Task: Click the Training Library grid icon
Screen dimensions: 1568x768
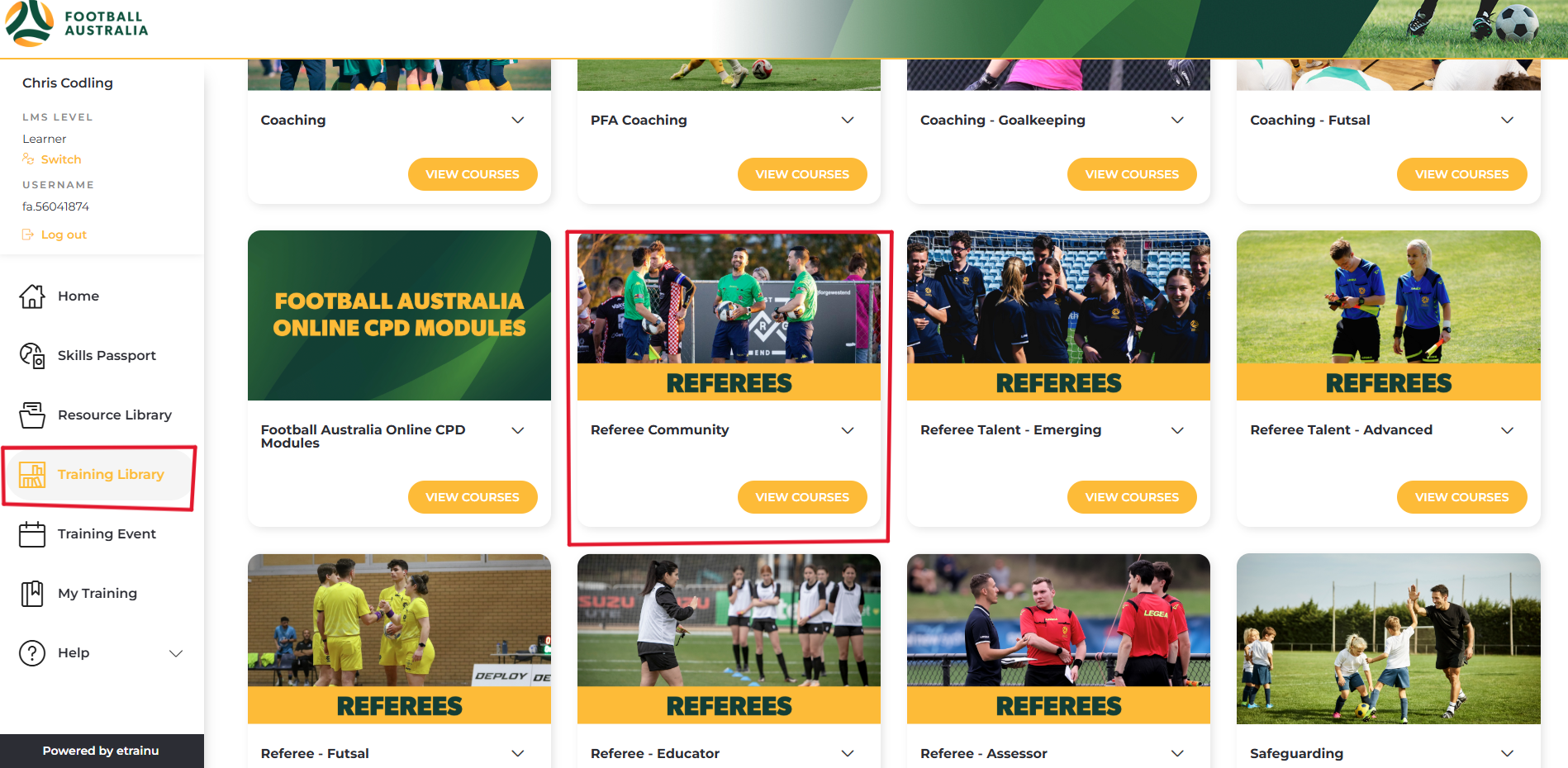Action: pyautogui.click(x=32, y=474)
